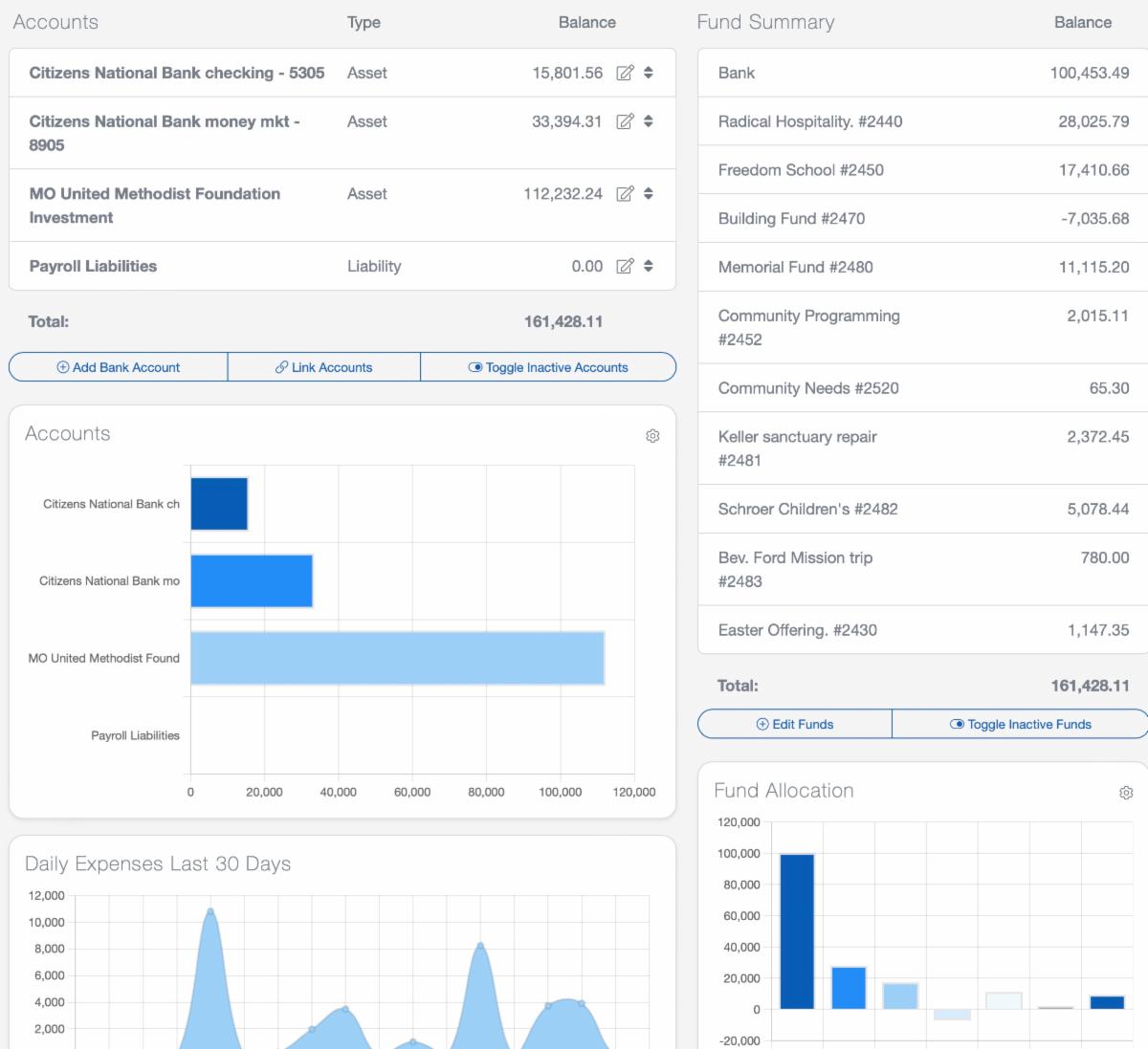
Task: Click edit icon for money mkt account
Action: [625, 121]
